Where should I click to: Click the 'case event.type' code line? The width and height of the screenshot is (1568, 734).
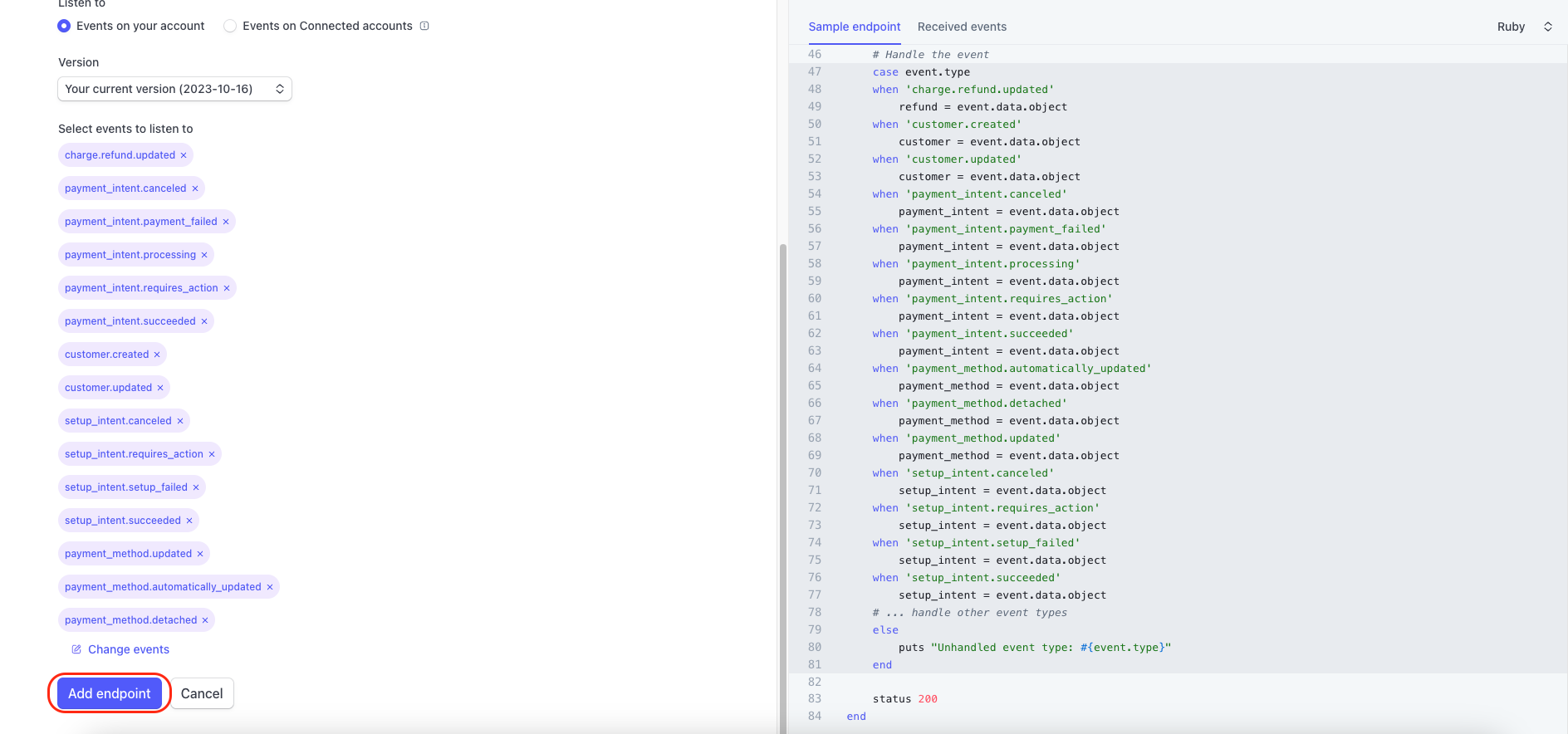[921, 72]
